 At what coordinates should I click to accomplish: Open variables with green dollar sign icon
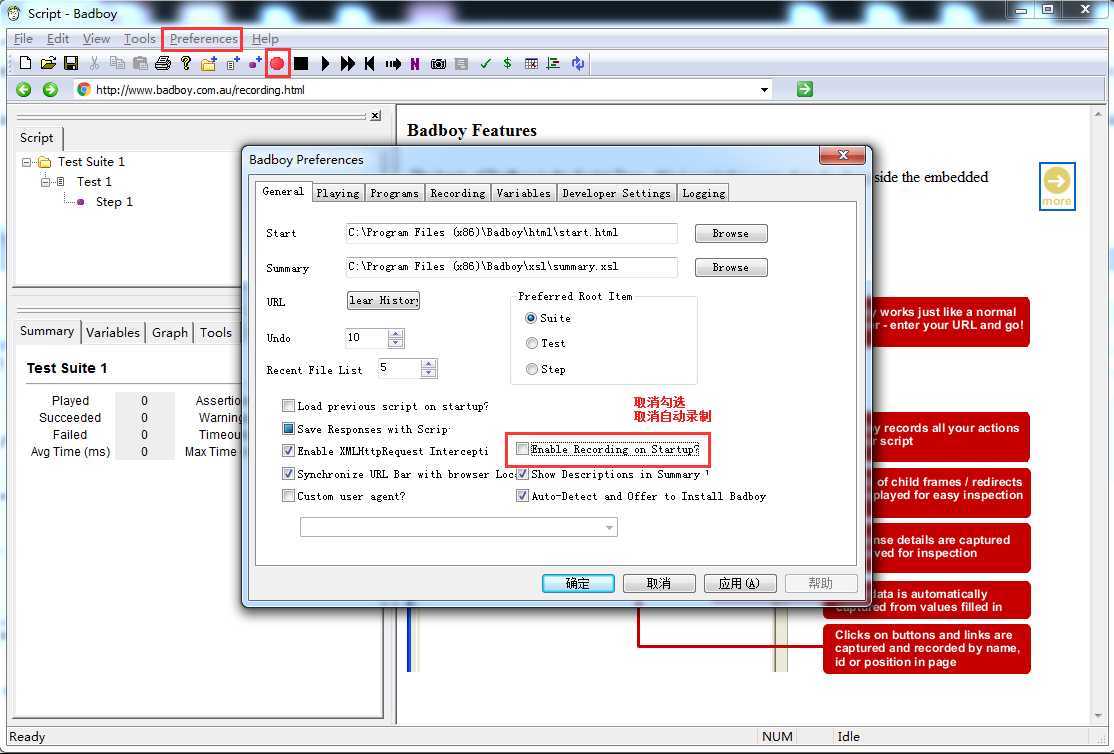click(x=507, y=63)
